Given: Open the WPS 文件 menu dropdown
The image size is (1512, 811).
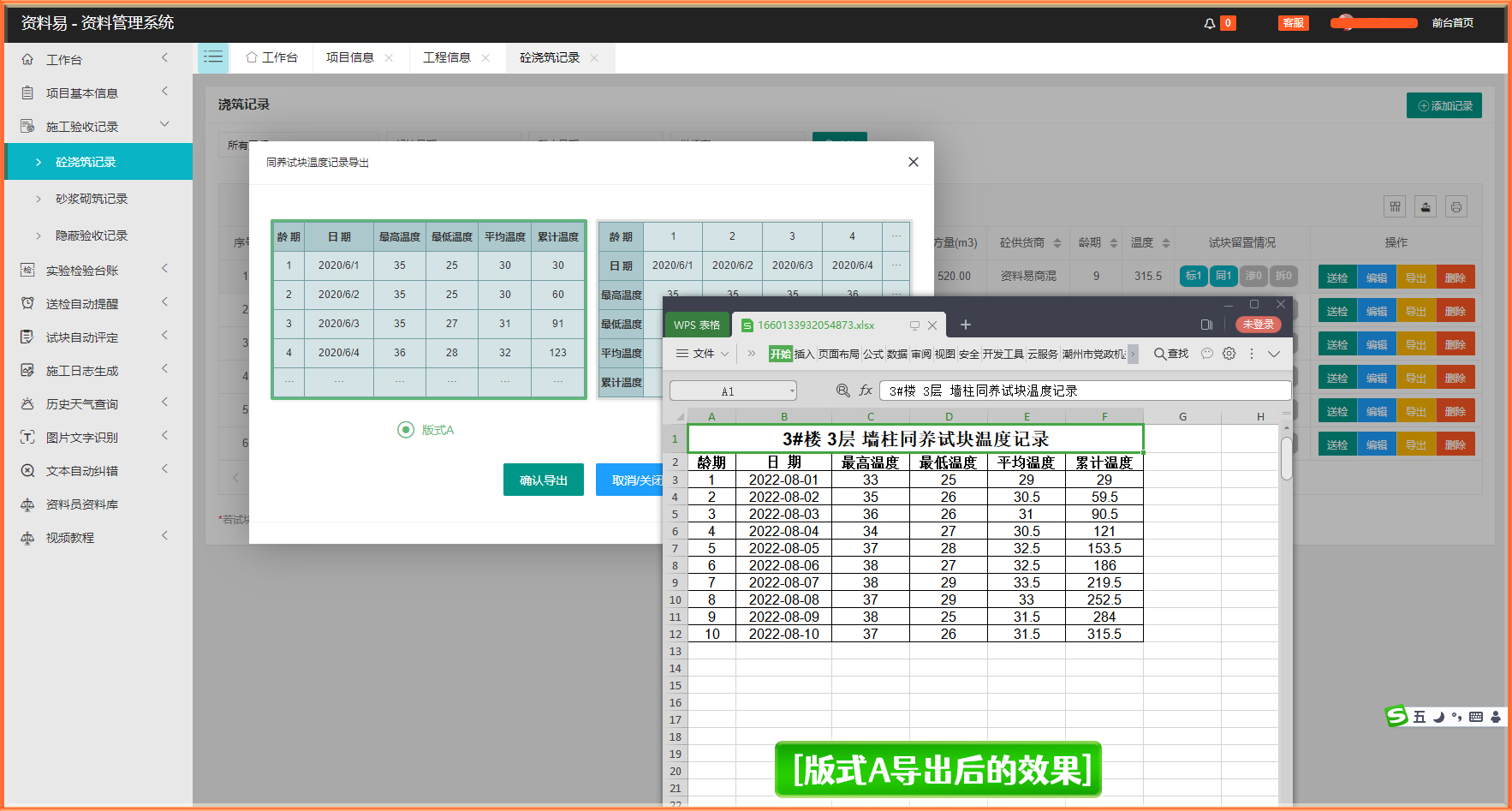Looking at the screenshot, I should click(x=702, y=354).
